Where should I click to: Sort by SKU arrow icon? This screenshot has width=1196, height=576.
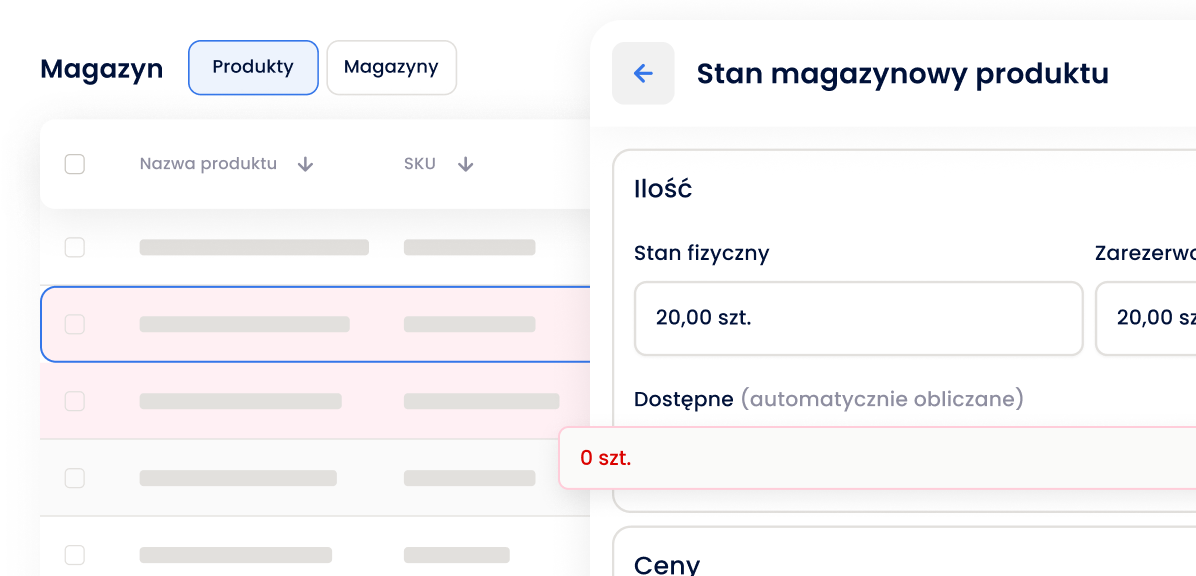tap(465, 164)
